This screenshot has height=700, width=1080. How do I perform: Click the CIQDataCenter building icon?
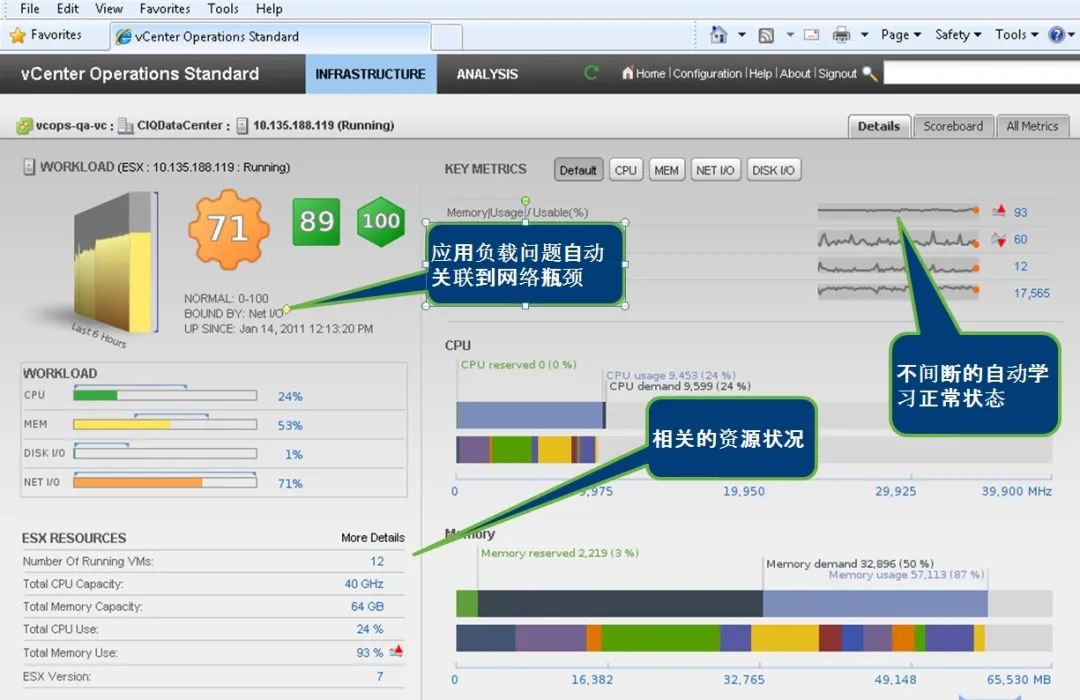125,126
